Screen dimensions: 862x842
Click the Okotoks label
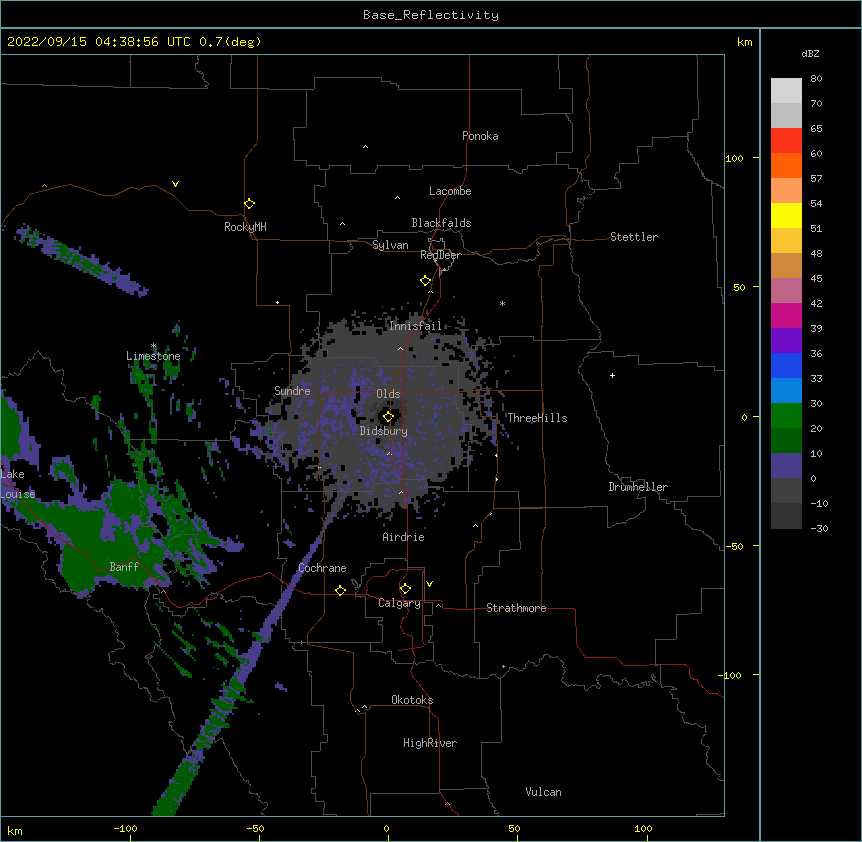[x=412, y=700]
